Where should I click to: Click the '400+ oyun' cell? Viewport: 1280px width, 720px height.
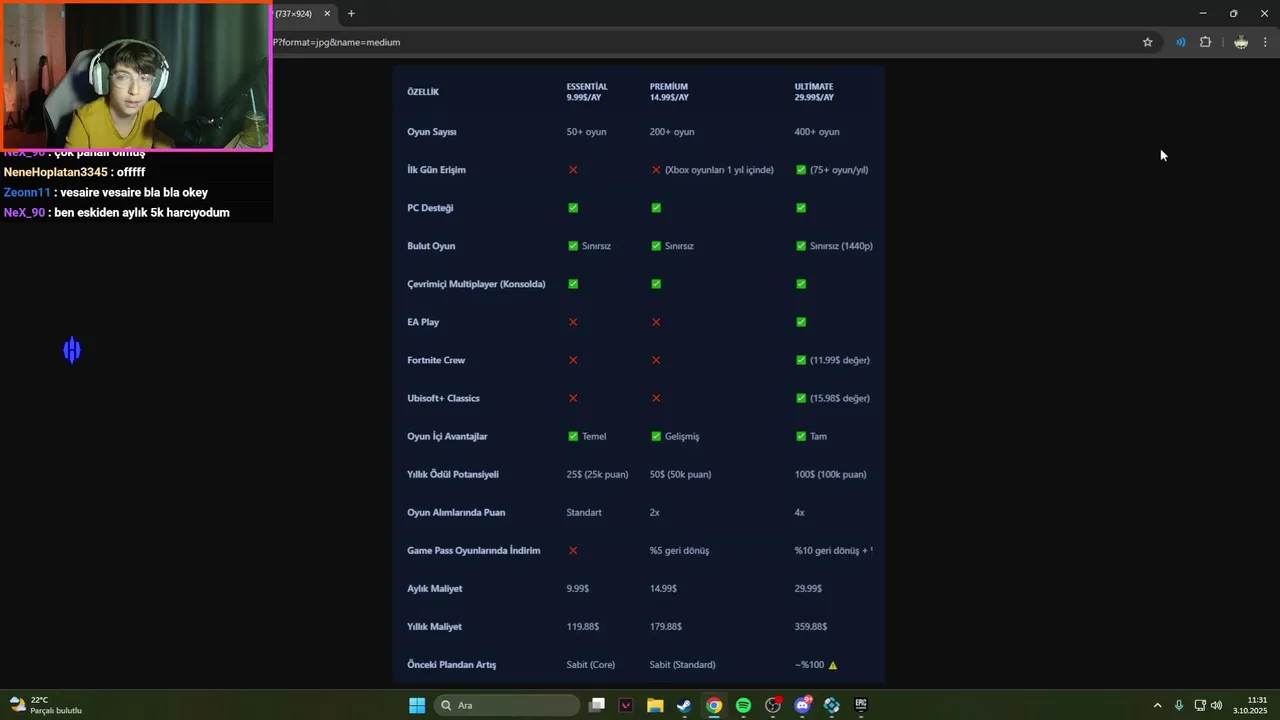817,132
